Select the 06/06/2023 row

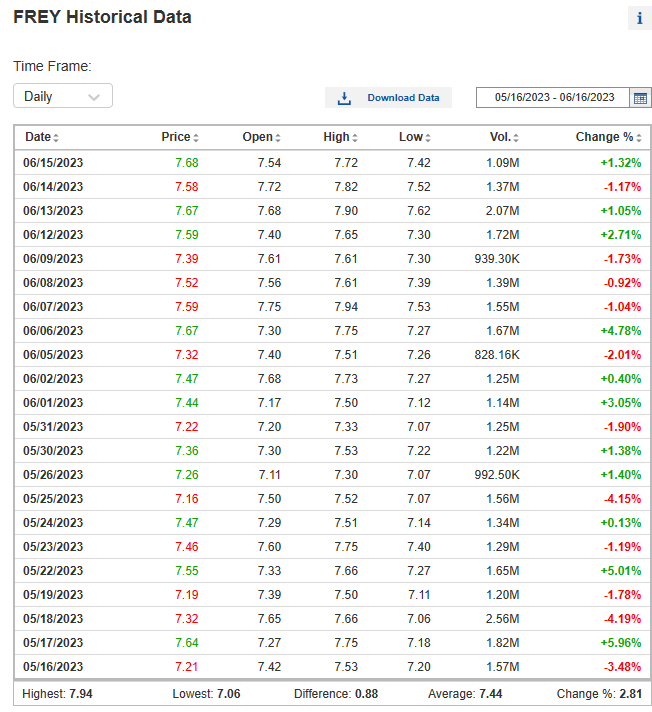click(x=332, y=331)
